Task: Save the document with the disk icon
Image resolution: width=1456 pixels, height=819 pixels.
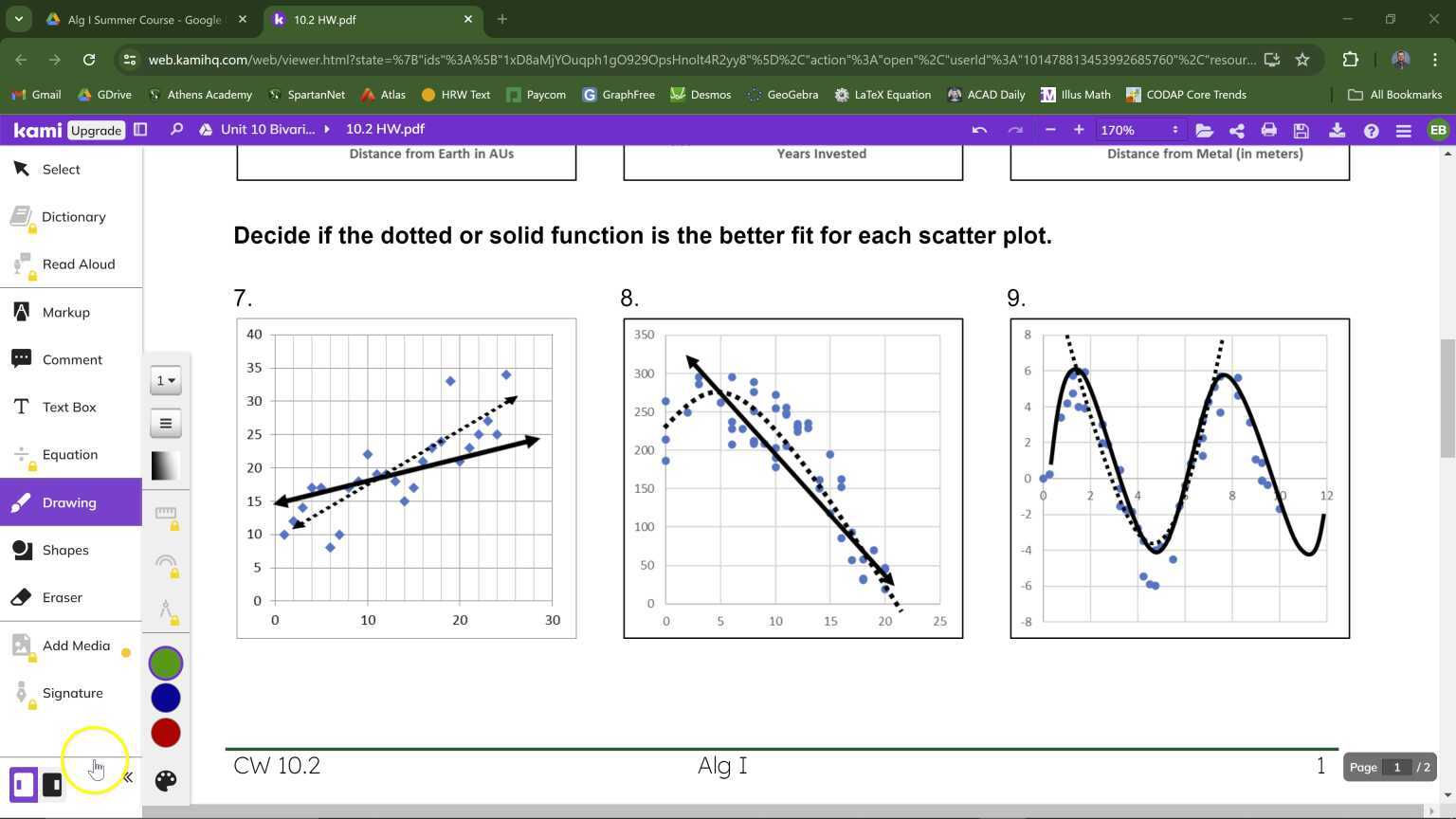Action: [1301, 130]
